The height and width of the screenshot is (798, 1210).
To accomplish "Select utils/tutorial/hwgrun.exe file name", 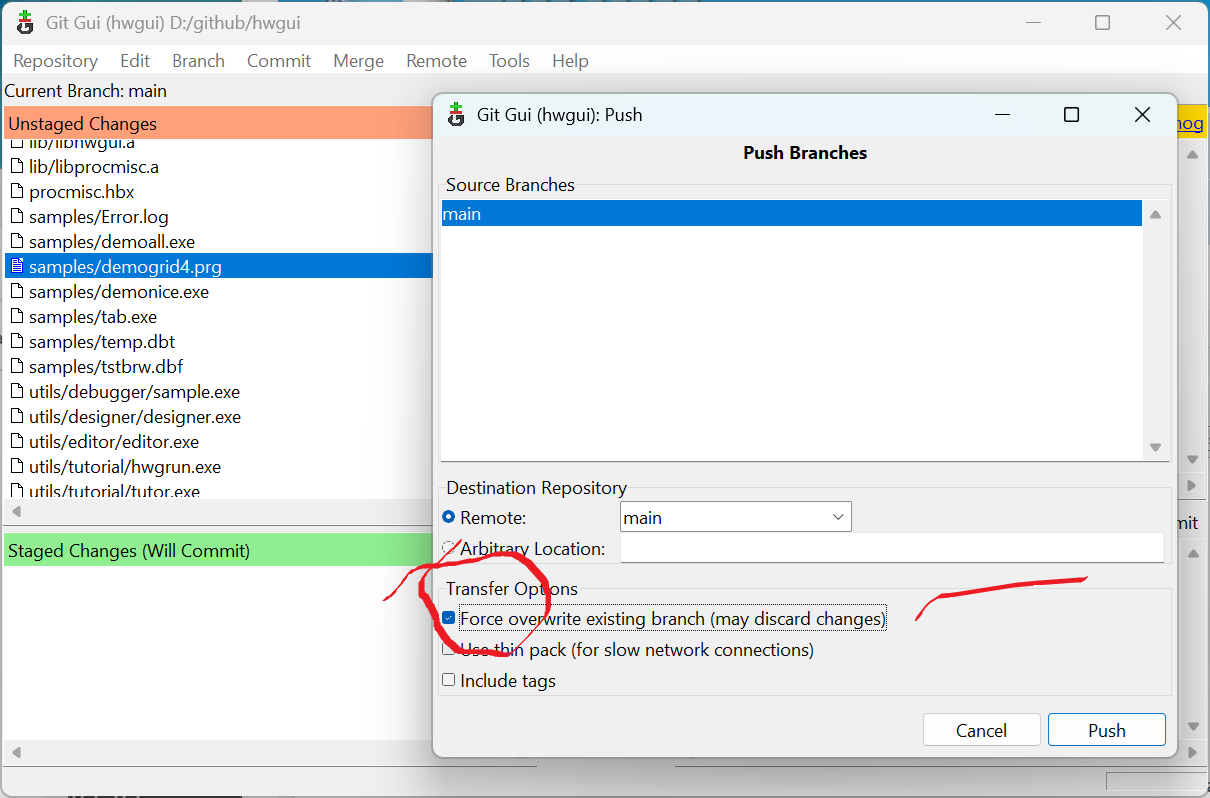I will pos(125,467).
